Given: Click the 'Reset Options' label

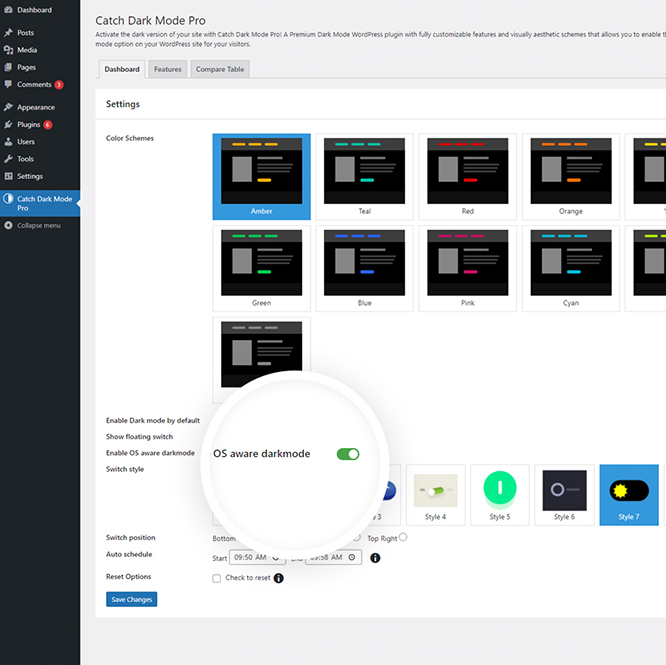Looking at the screenshot, I should click(x=129, y=576).
